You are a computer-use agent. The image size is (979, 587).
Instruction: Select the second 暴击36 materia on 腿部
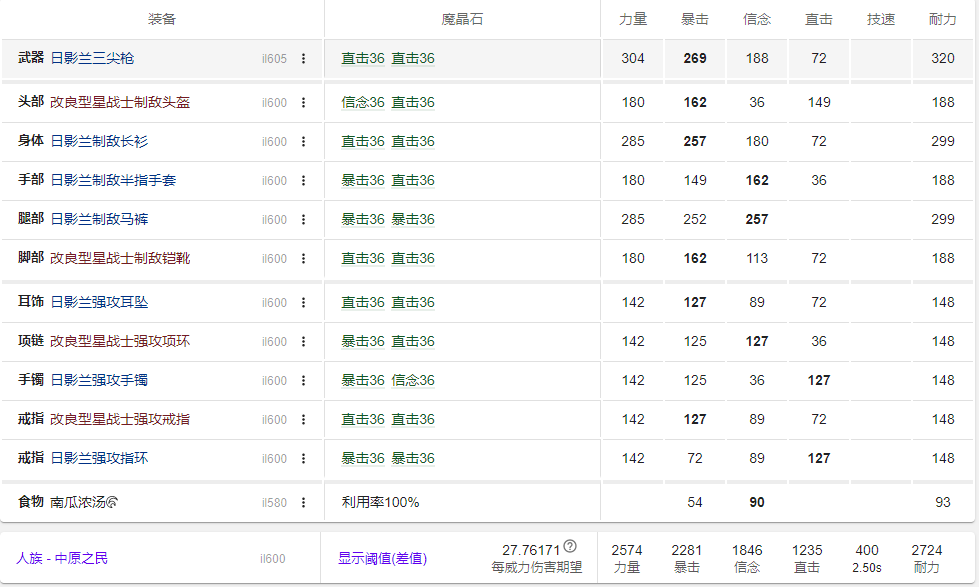[x=415, y=219]
